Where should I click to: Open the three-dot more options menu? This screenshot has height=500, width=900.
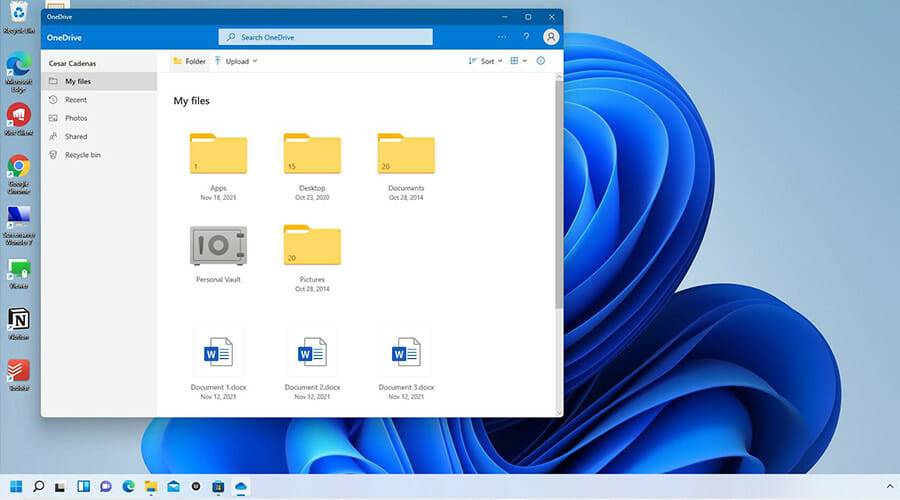point(502,37)
